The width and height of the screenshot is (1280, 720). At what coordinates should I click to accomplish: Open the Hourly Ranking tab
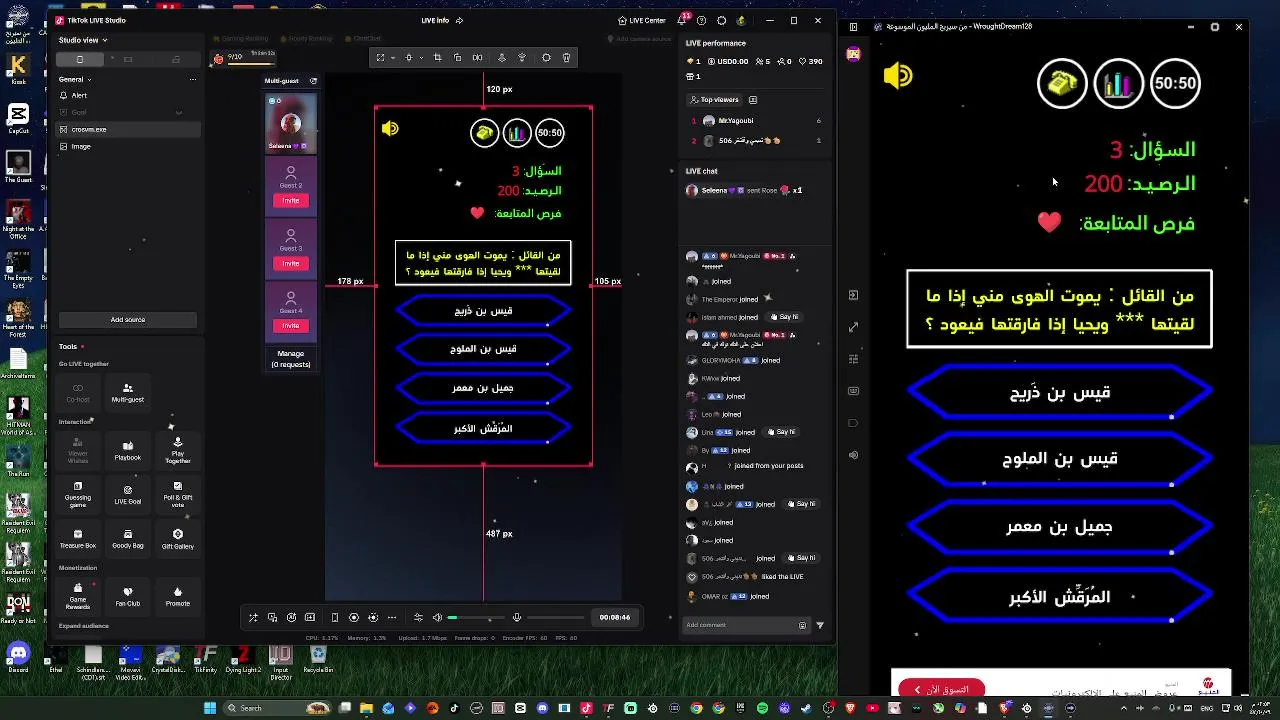306,39
